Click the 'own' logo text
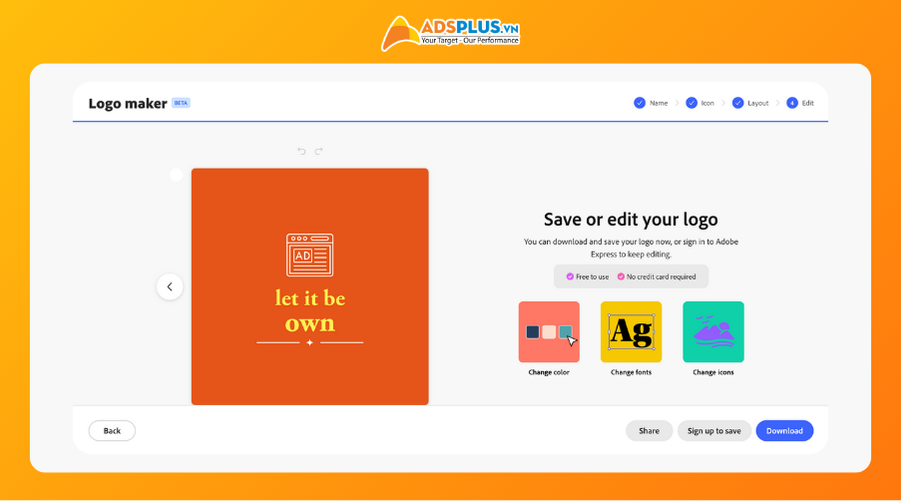Viewport: 901px width, 501px height. 310,323
